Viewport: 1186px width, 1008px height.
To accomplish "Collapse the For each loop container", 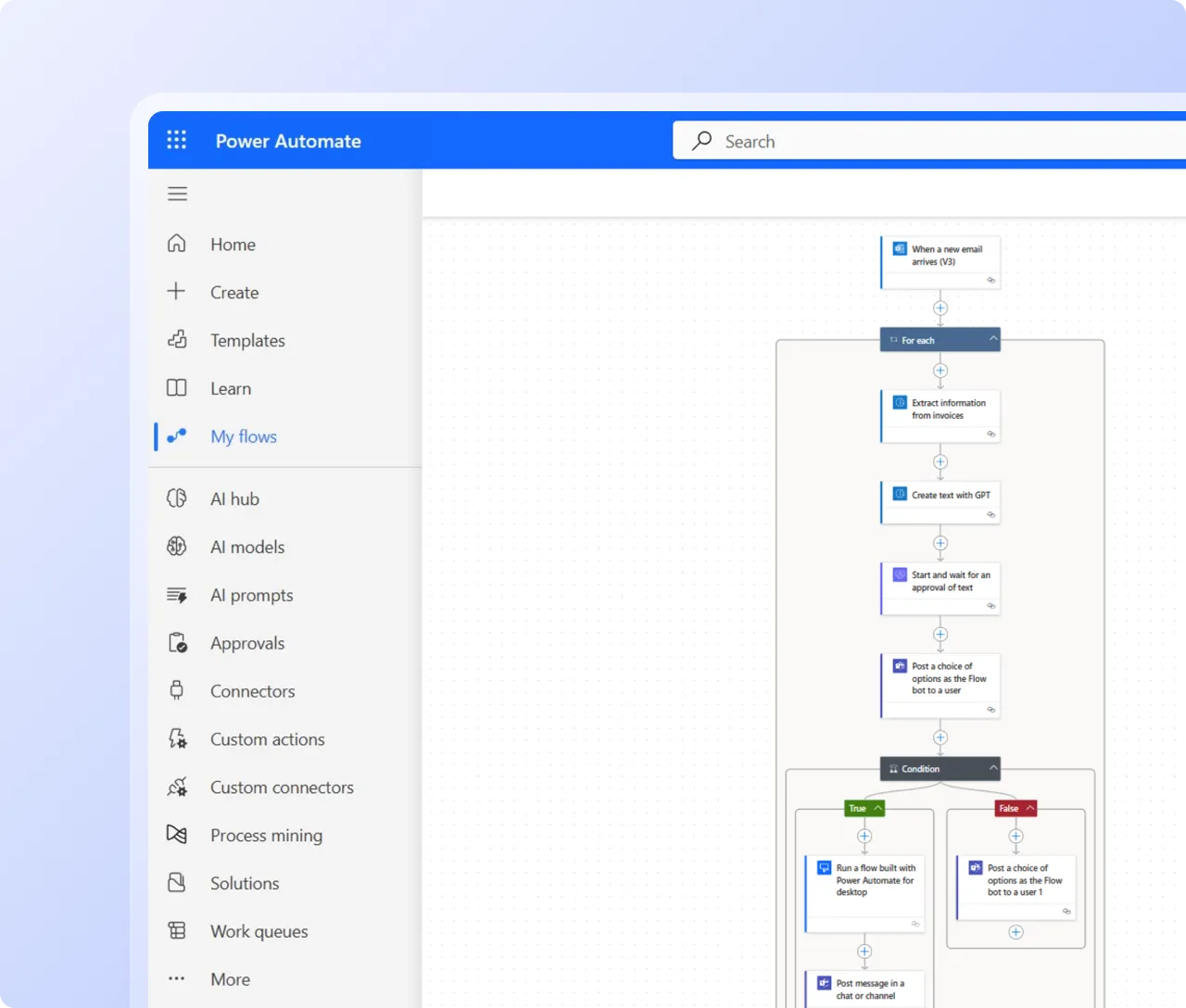I will (x=991, y=339).
